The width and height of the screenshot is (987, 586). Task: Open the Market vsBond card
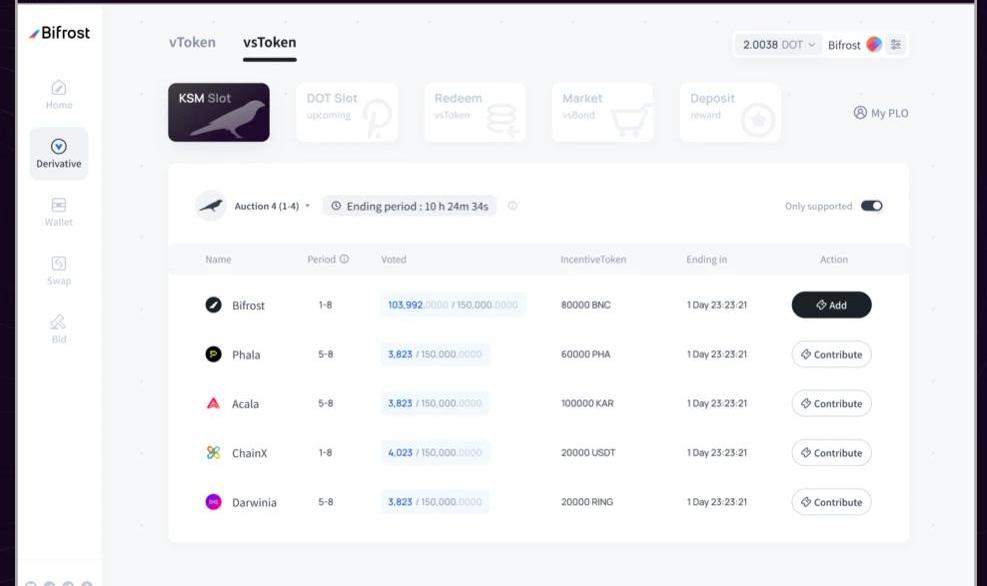(x=602, y=112)
